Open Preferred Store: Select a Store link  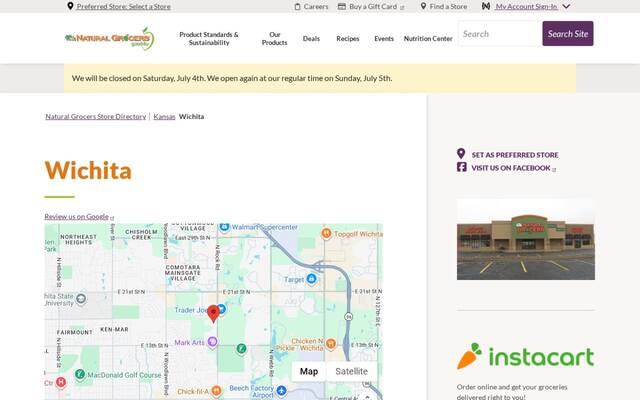tap(124, 7)
